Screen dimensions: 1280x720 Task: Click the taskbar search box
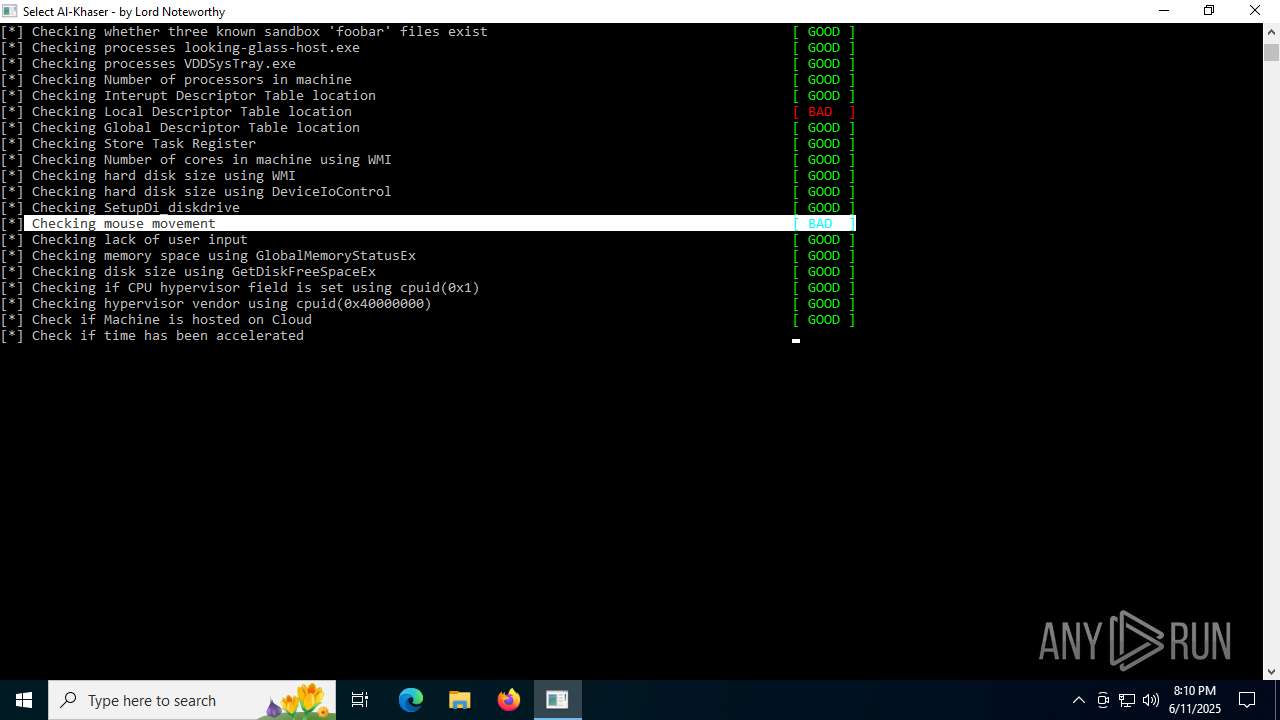(192, 700)
